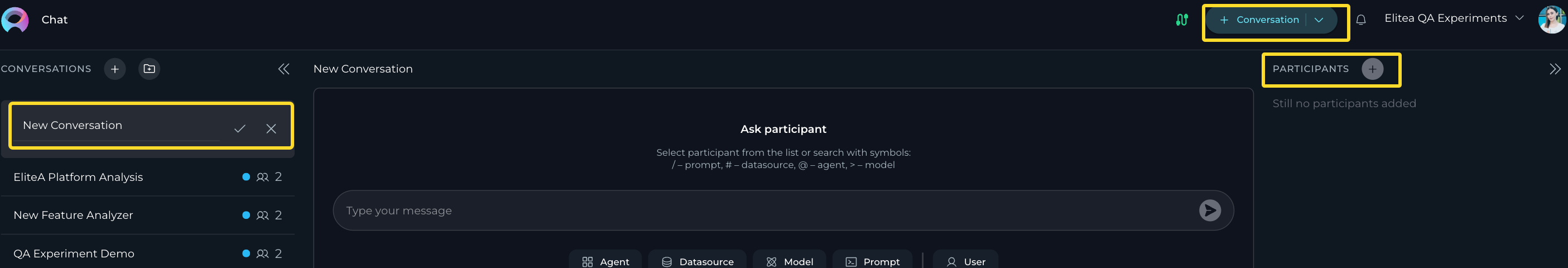The image size is (1568, 268).
Task: Create a new conversation folder
Action: pos(149,69)
